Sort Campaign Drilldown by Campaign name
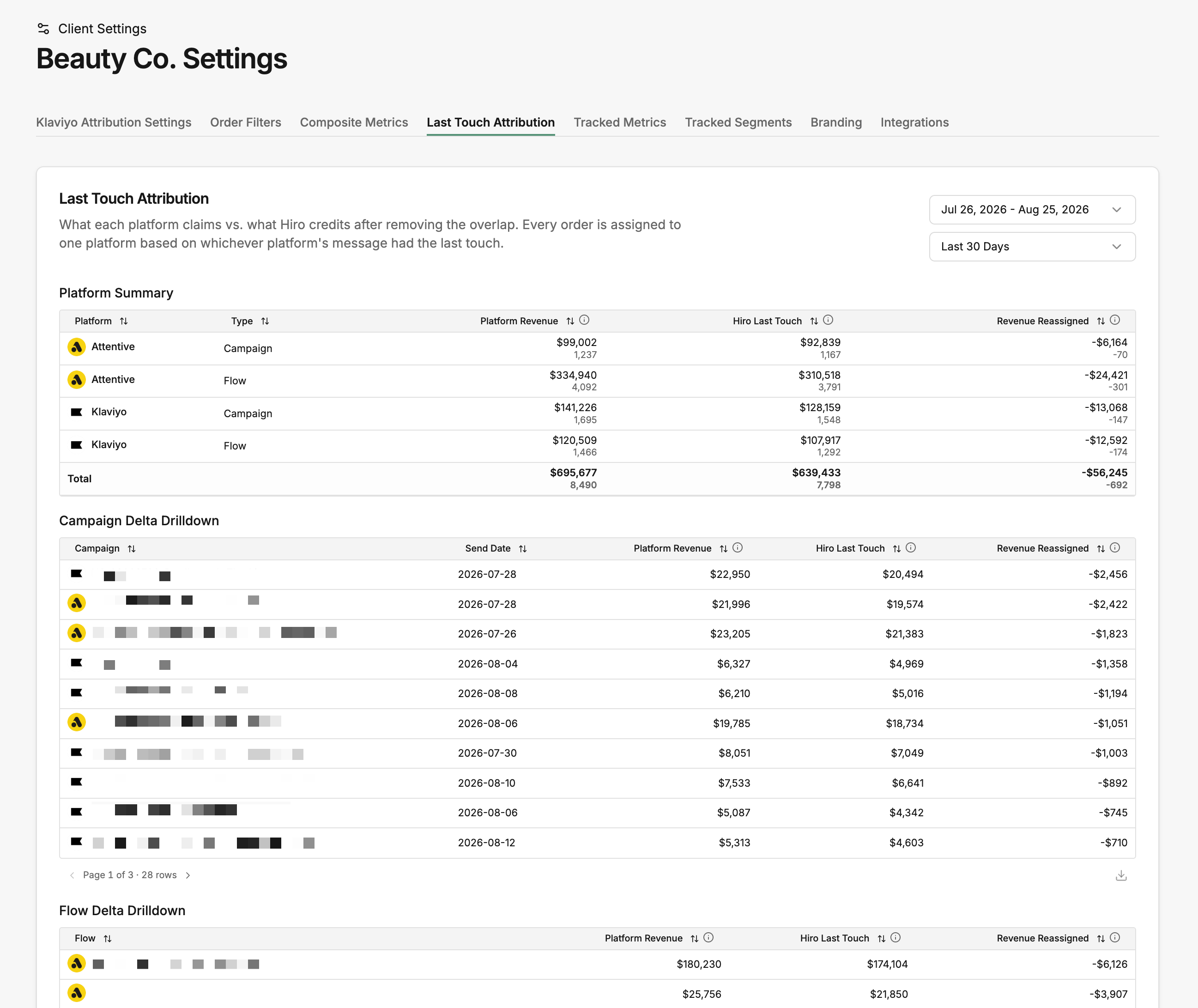1198x1008 pixels. click(x=132, y=548)
